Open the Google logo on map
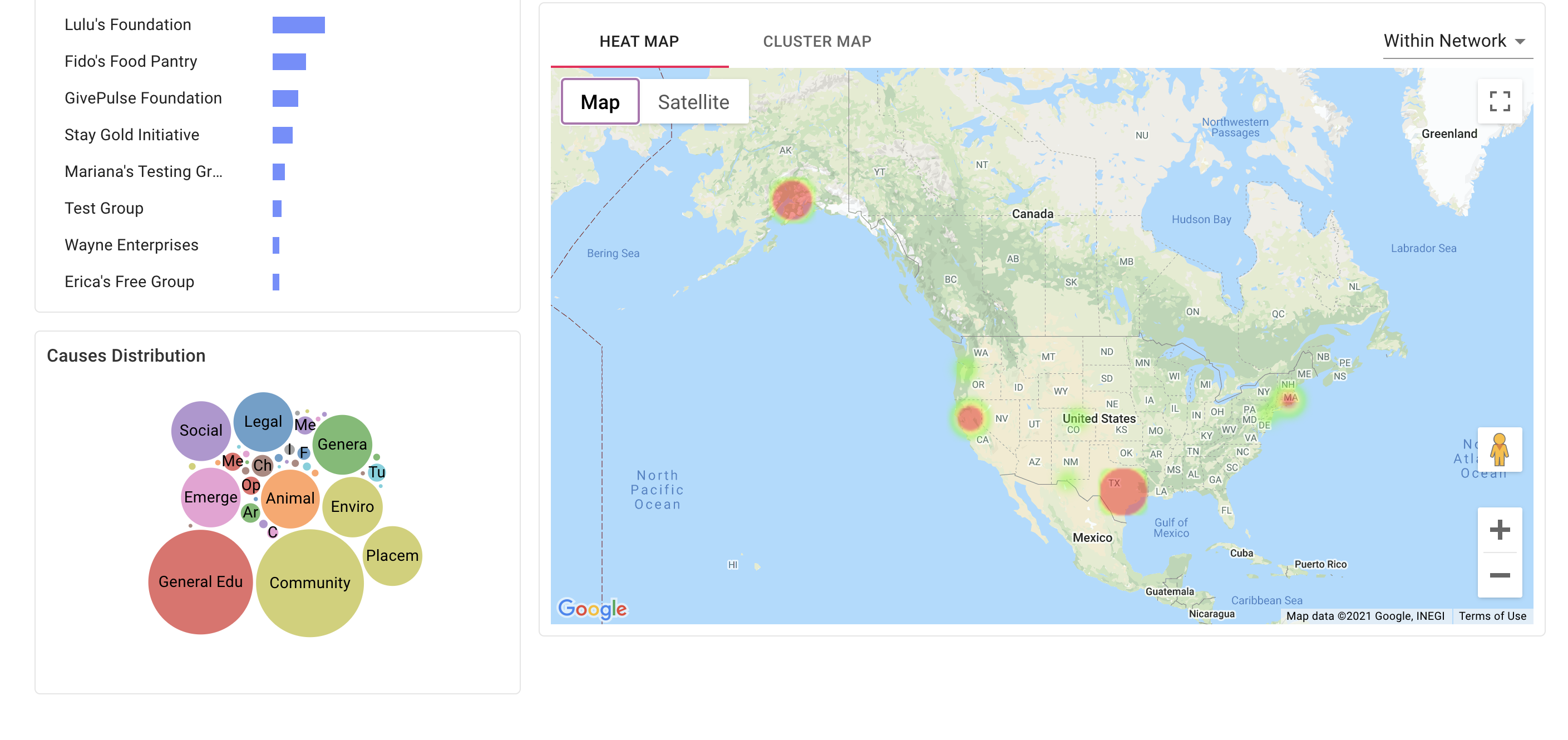 592,608
